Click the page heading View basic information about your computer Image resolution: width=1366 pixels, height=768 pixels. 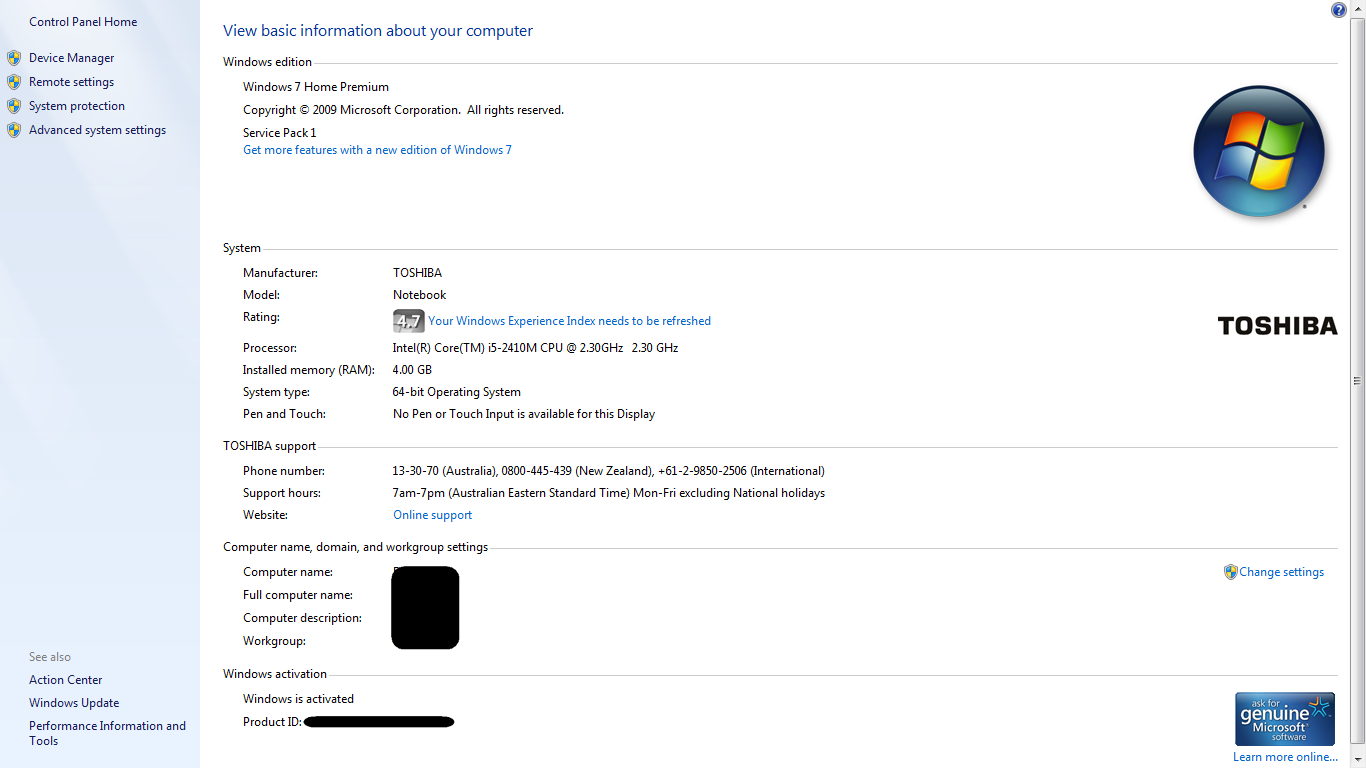pos(378,31)
